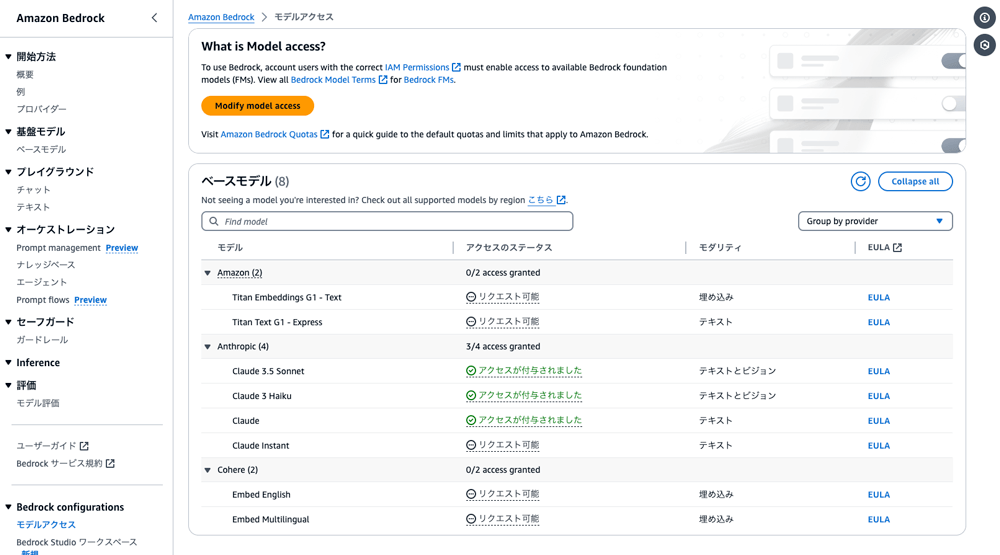Image resolution: width=1000 pixels, height=555 pixels.
Task: Click the external link icon after こちら
Action: [x=561, y=200]
